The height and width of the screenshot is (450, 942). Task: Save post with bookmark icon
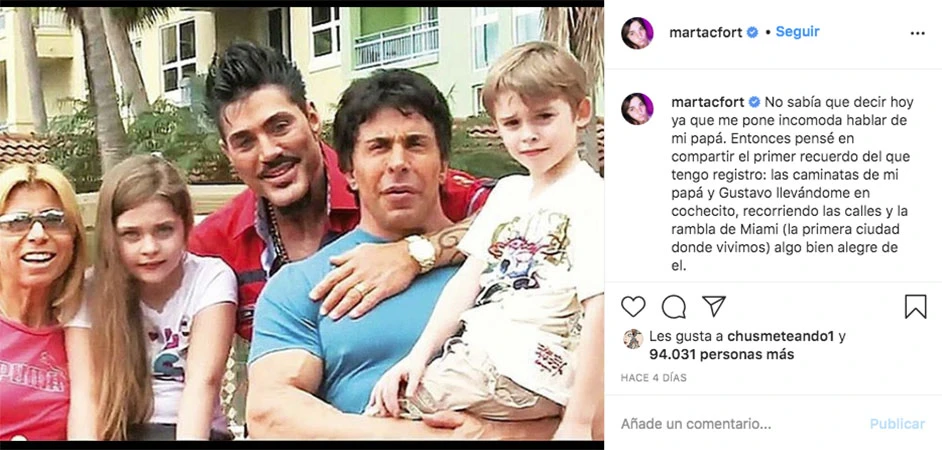[x=916, y=306]
